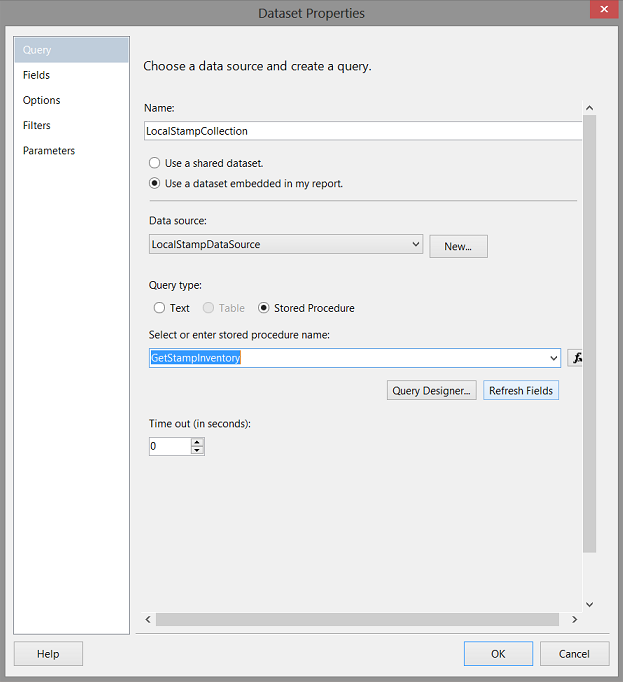Click into the dataset Name field

[360, 131]
